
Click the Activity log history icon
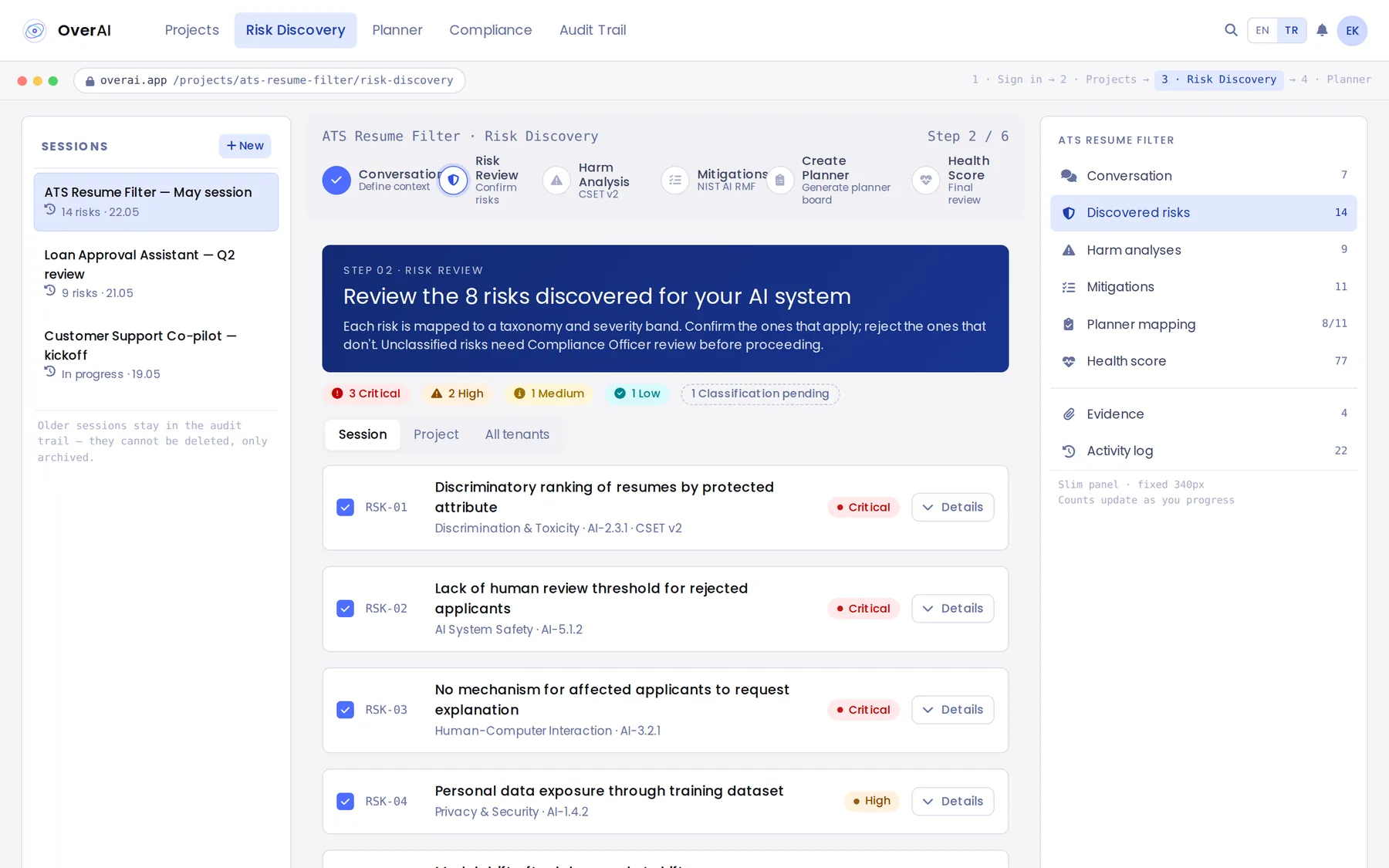click(1069, 451)
